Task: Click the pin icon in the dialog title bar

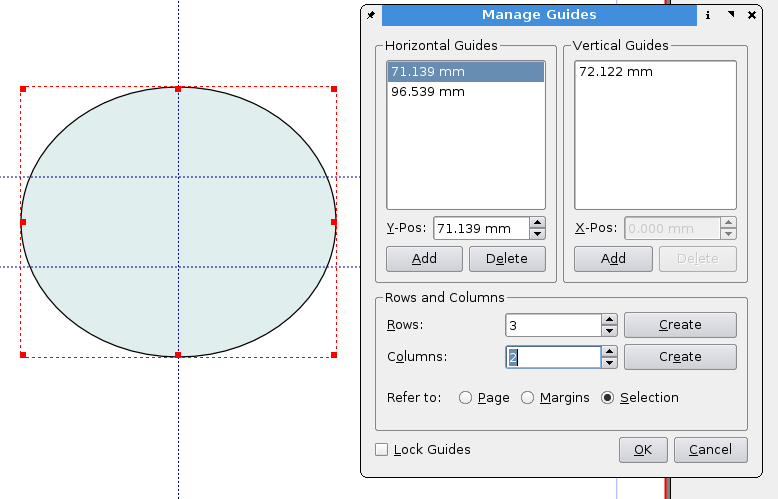Action: point(371,15)
